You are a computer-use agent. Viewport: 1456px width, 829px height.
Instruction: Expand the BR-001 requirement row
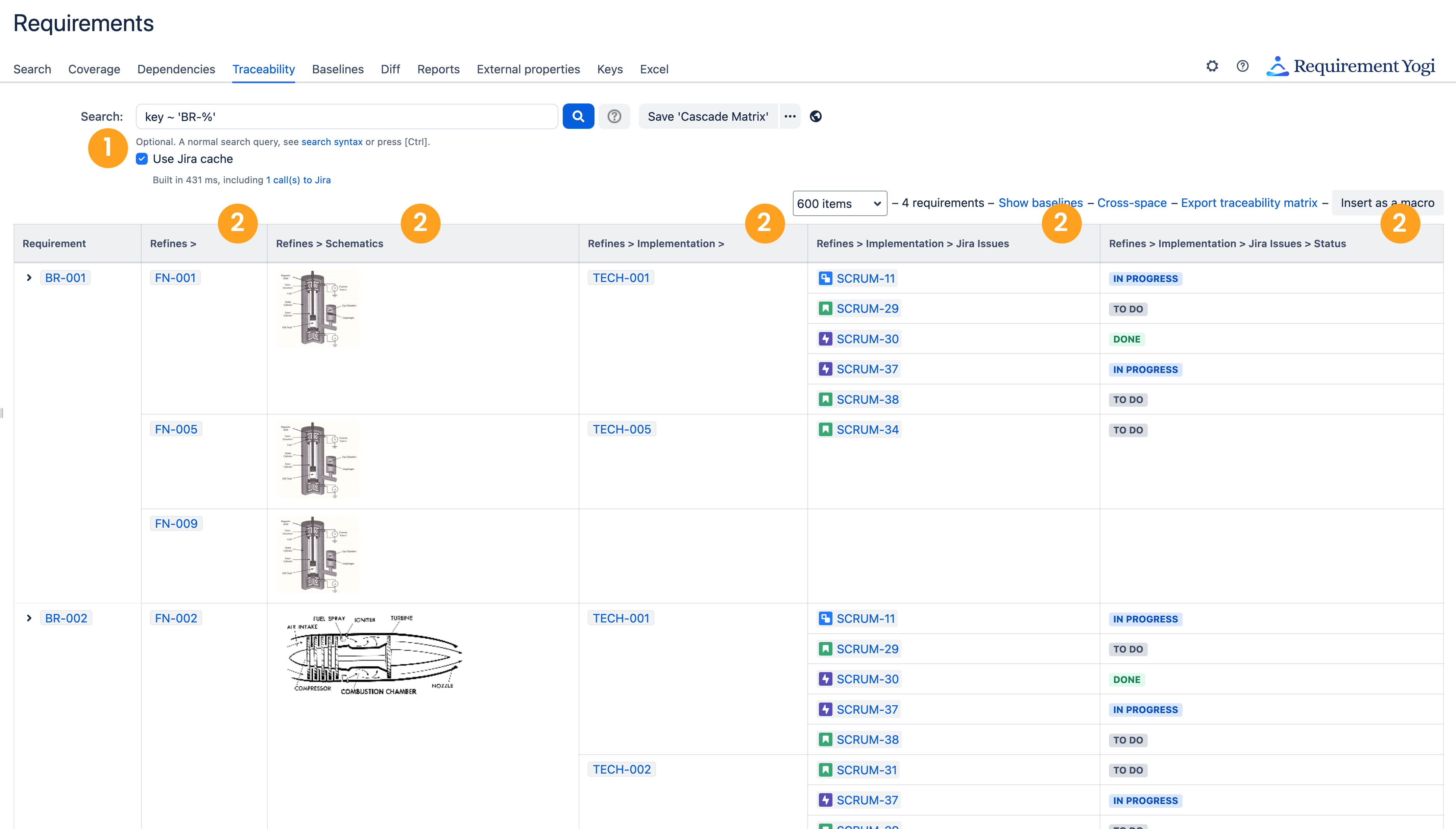pos(29,278)
